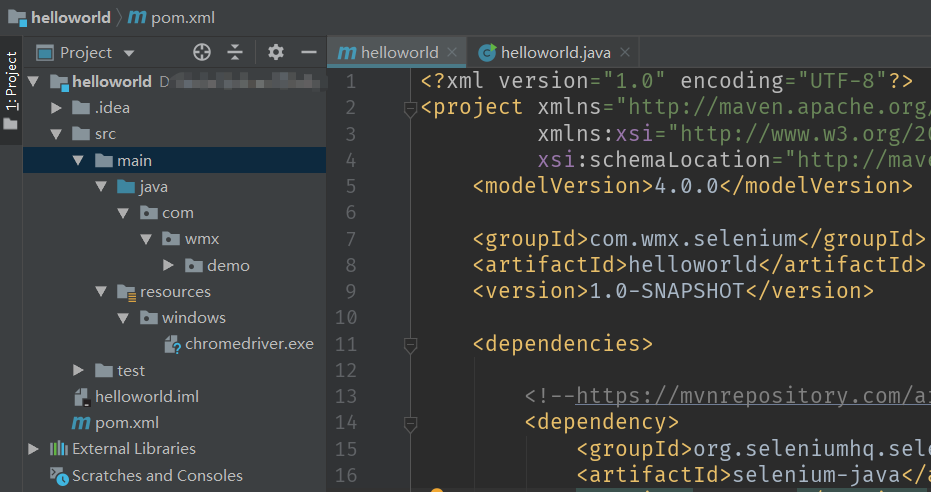The height and width of the screenshot is (492, 931).
Task: Click the resources folder icon
Action: [126, 292]
